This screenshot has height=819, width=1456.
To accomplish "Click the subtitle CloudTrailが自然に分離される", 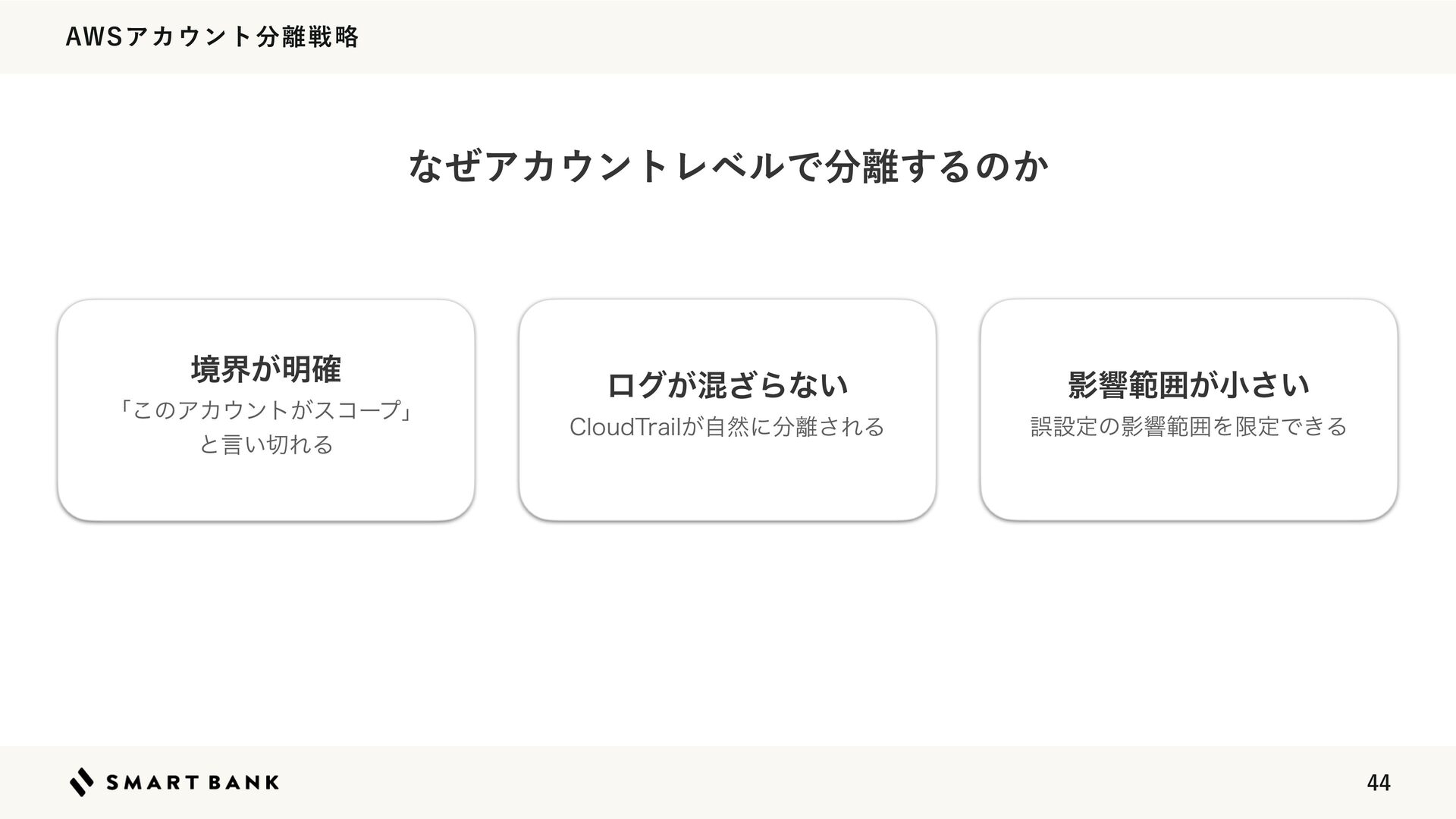I will click(x=727, y=427).
